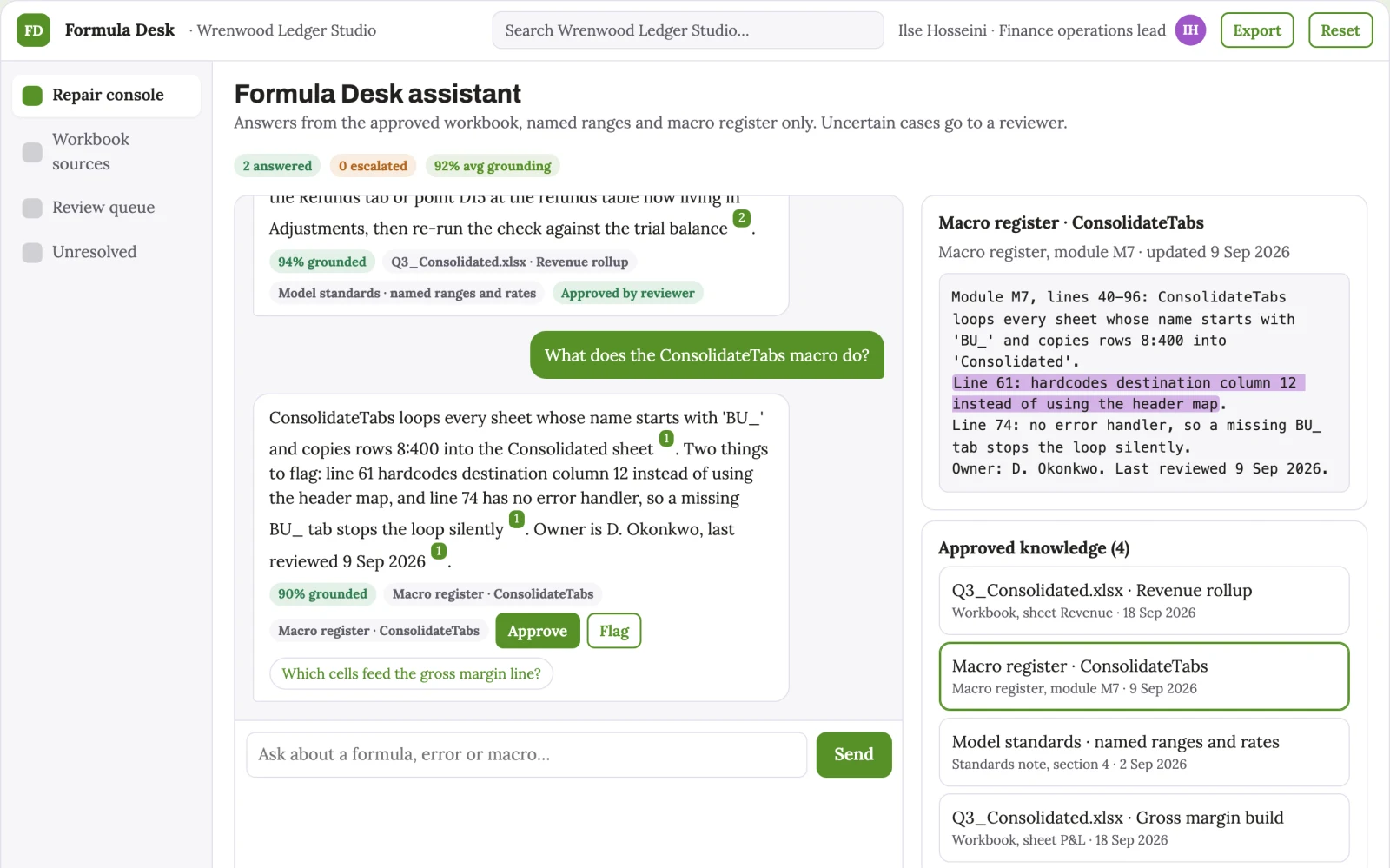Click the 'Q3_Consolidated.xlsx · Revenue rollup' source chip

coord(509,262)
